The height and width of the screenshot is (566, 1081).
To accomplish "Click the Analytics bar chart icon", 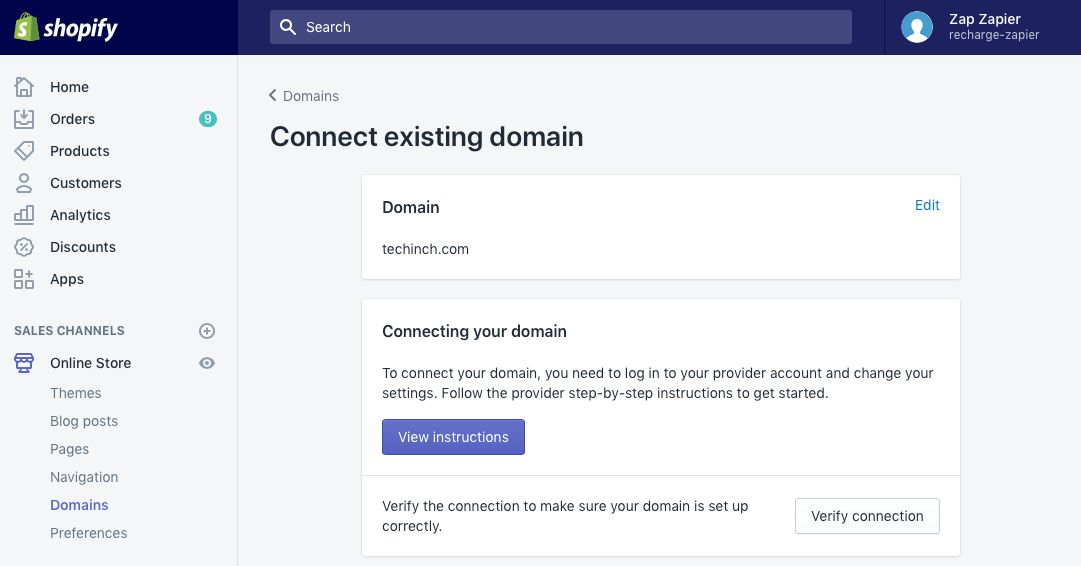I will 24,215.
